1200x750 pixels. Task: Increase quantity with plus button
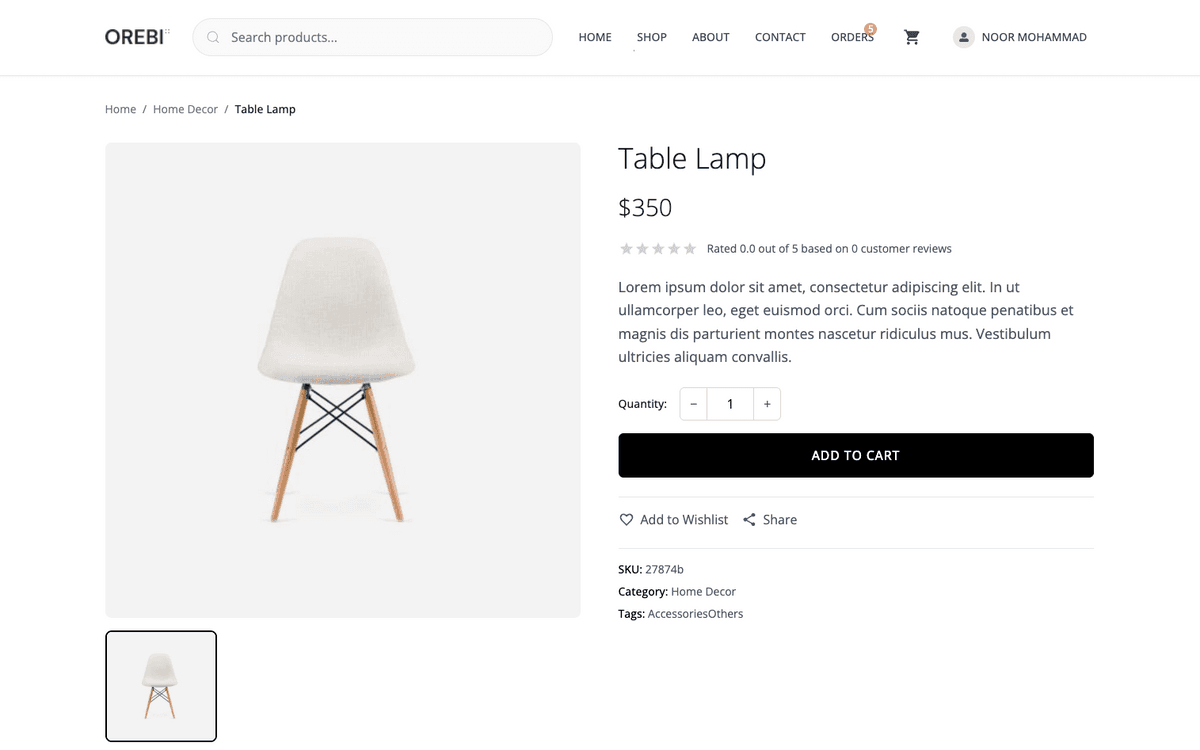[767, 404]
